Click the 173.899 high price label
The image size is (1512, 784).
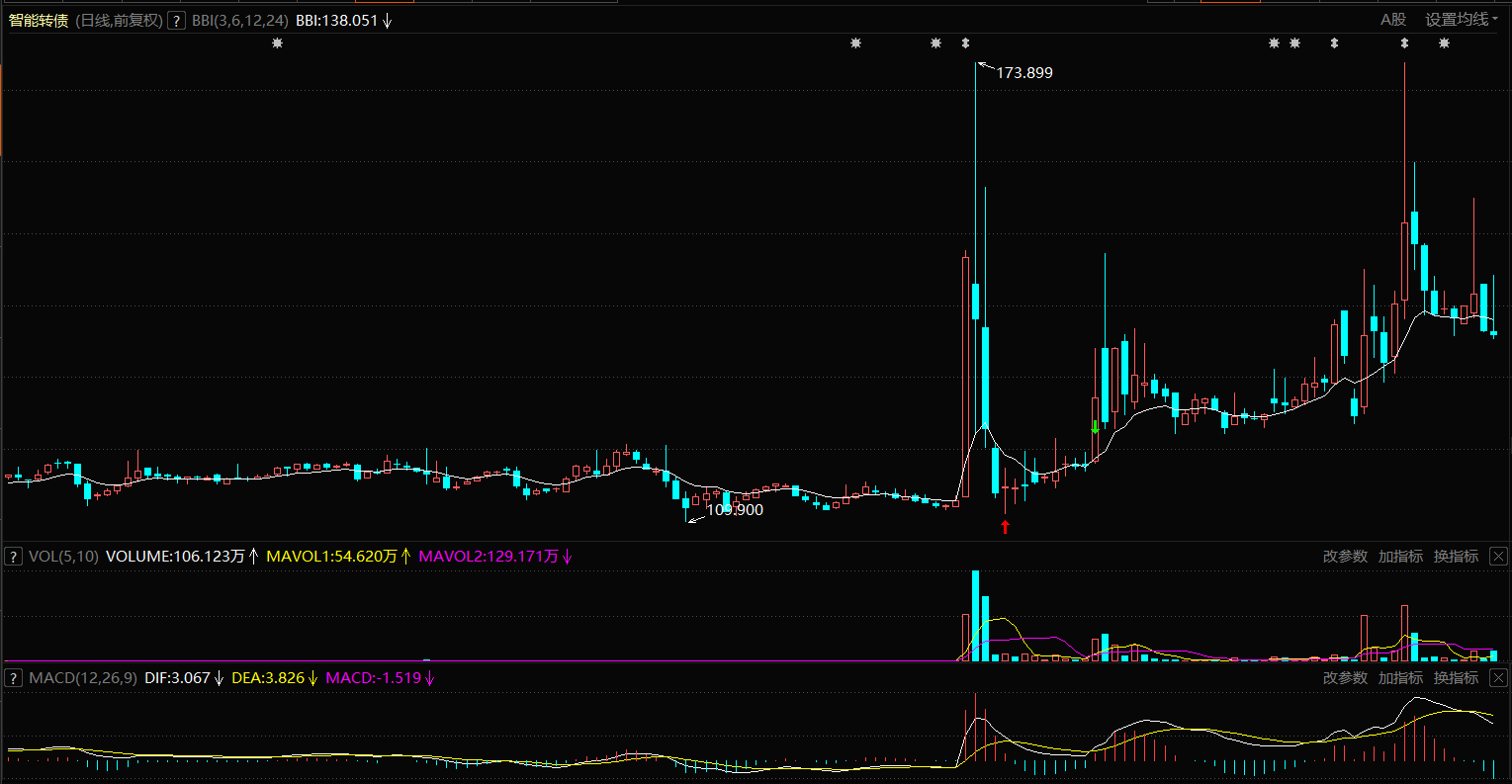point(1023,73)
